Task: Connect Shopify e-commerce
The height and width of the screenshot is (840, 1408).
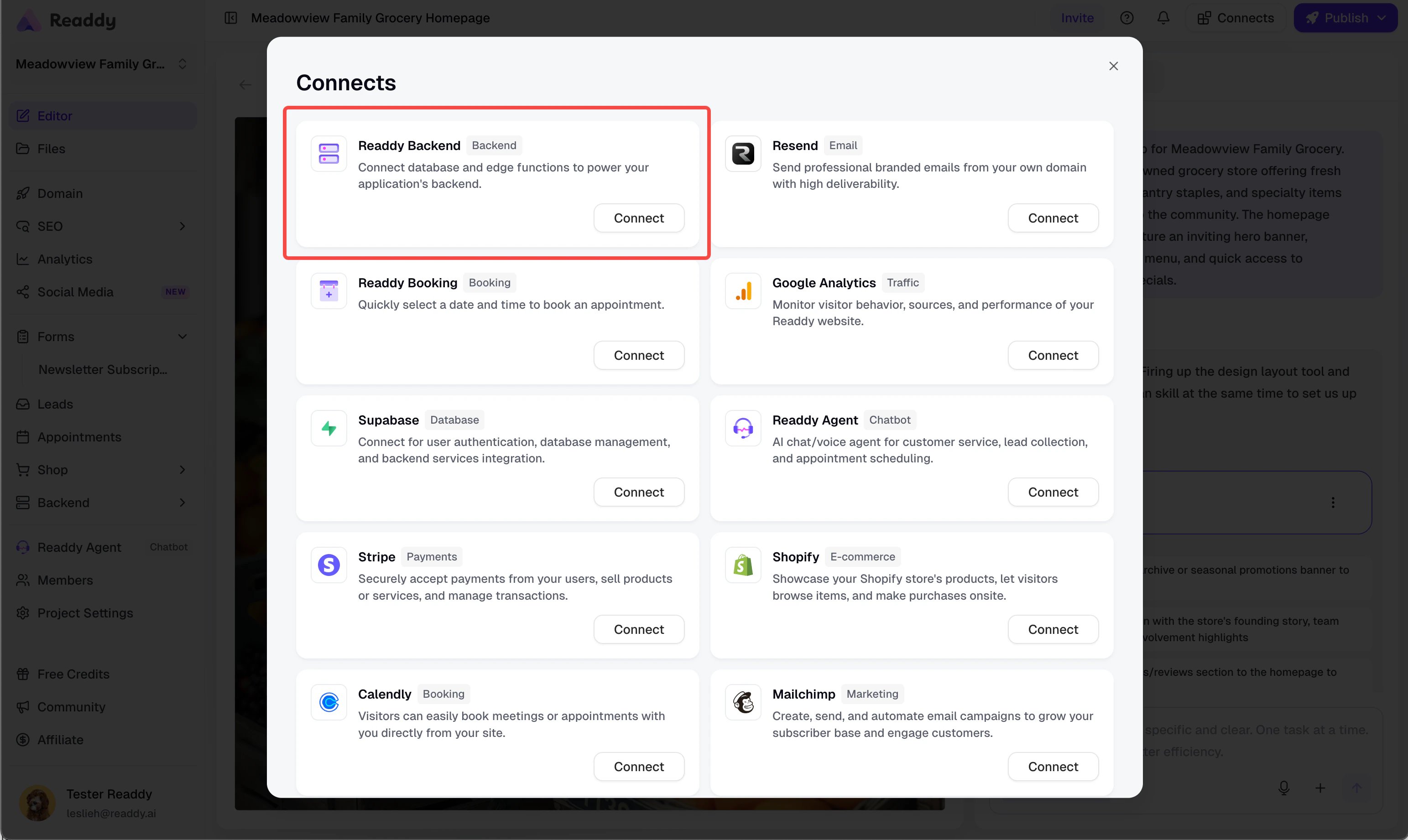Action: pyautogui.click(x=1053, y=629)
